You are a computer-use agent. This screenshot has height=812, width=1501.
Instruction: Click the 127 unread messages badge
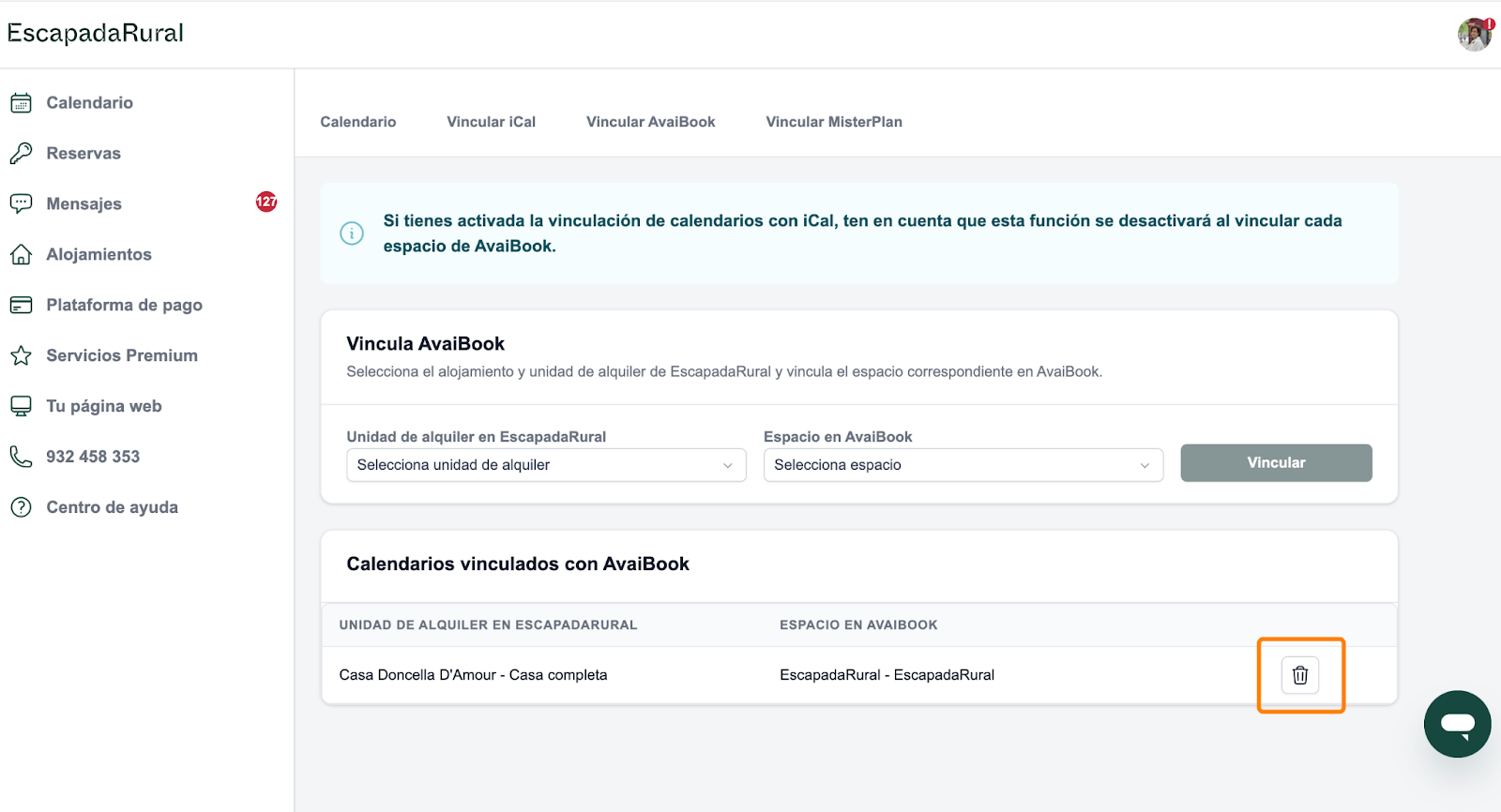point(266,202)
